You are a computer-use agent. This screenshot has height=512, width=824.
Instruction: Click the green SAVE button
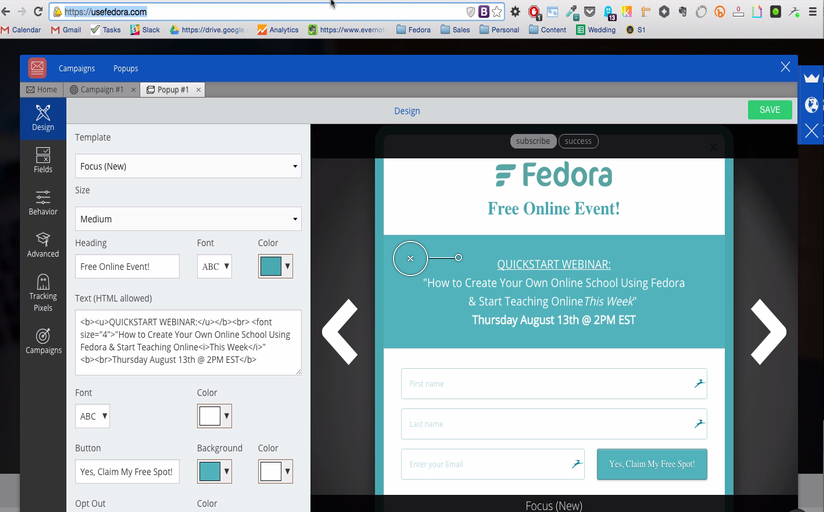point(769,110)
